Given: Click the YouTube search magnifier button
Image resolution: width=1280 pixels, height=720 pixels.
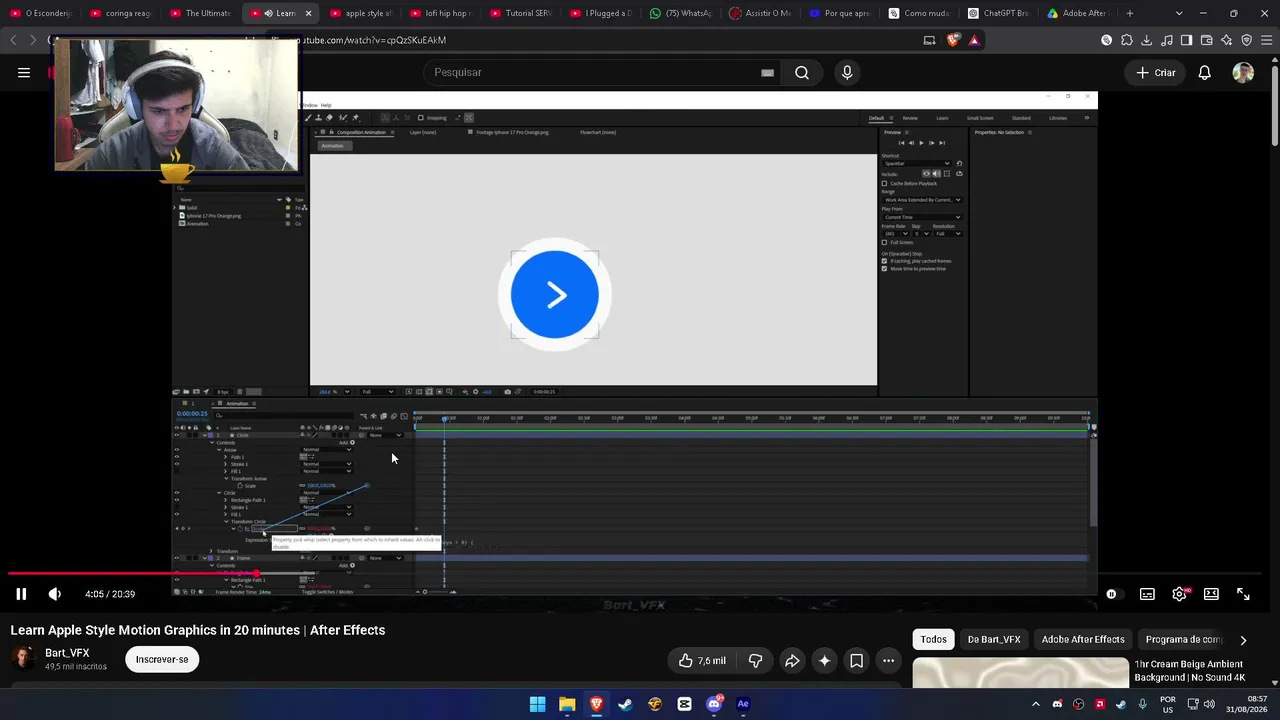Looking at the screenshot, I should (802, 72).
